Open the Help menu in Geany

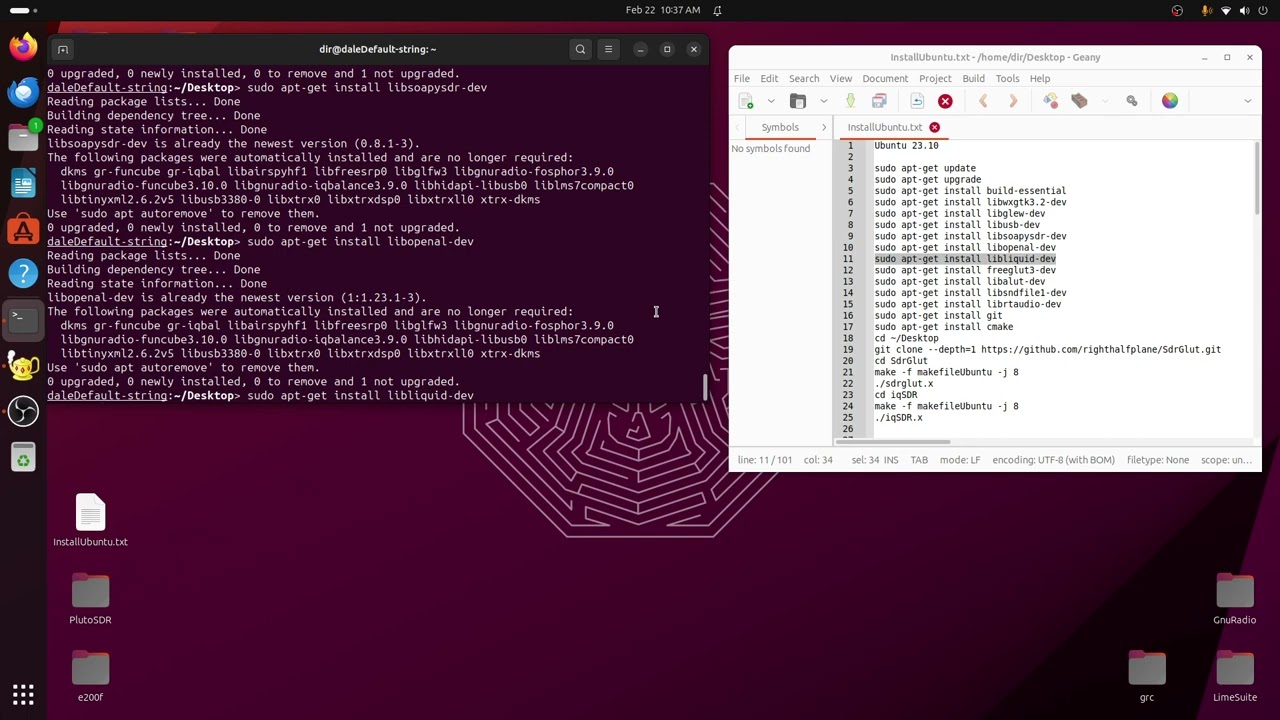tap(1040, 78)
